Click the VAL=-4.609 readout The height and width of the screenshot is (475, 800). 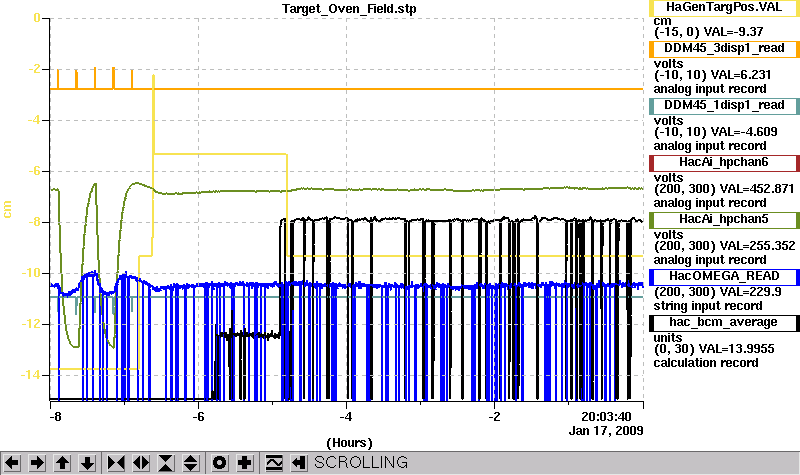744,132
